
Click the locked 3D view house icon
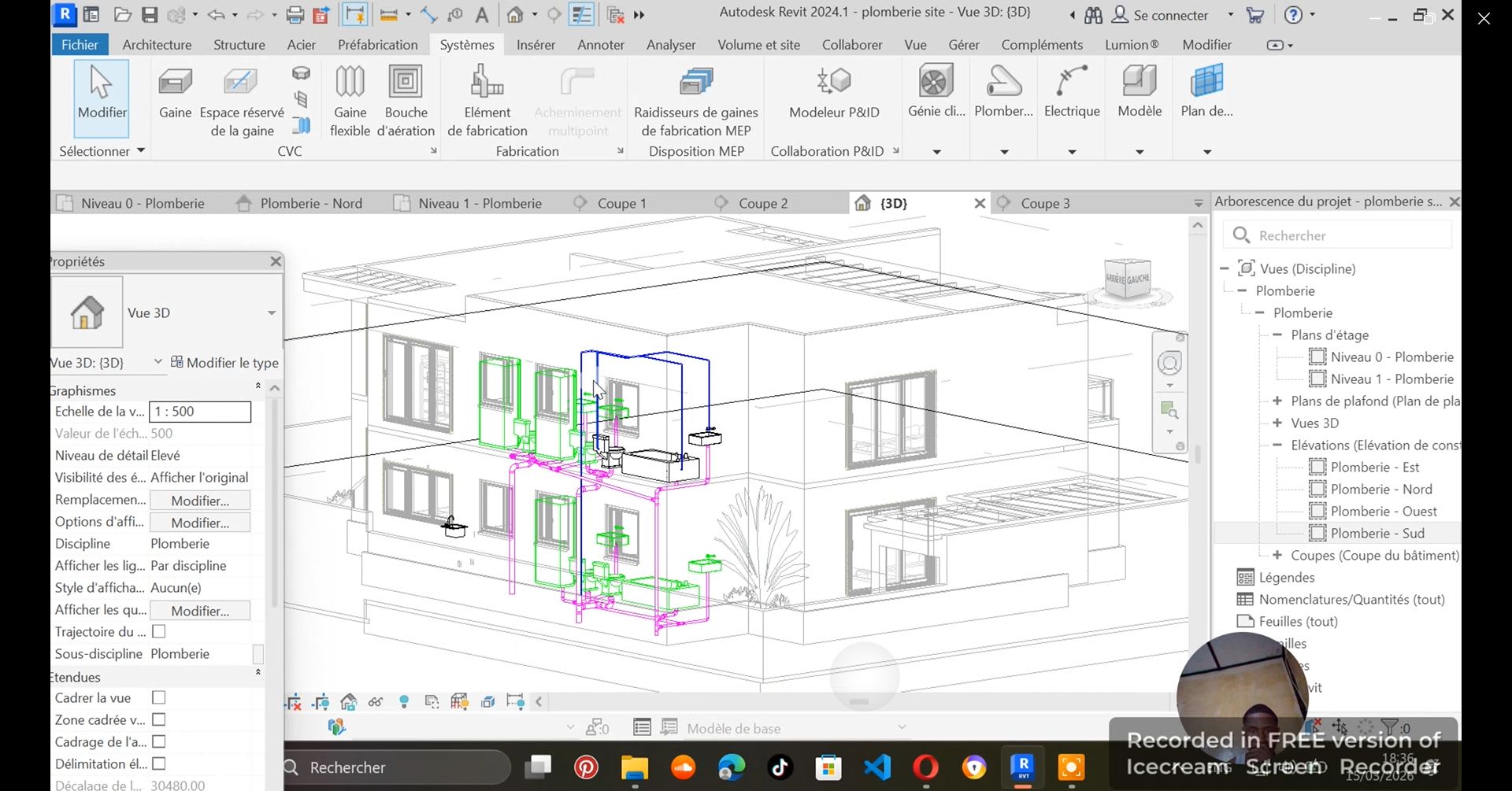pyautogui.click(x=348, y=702)
